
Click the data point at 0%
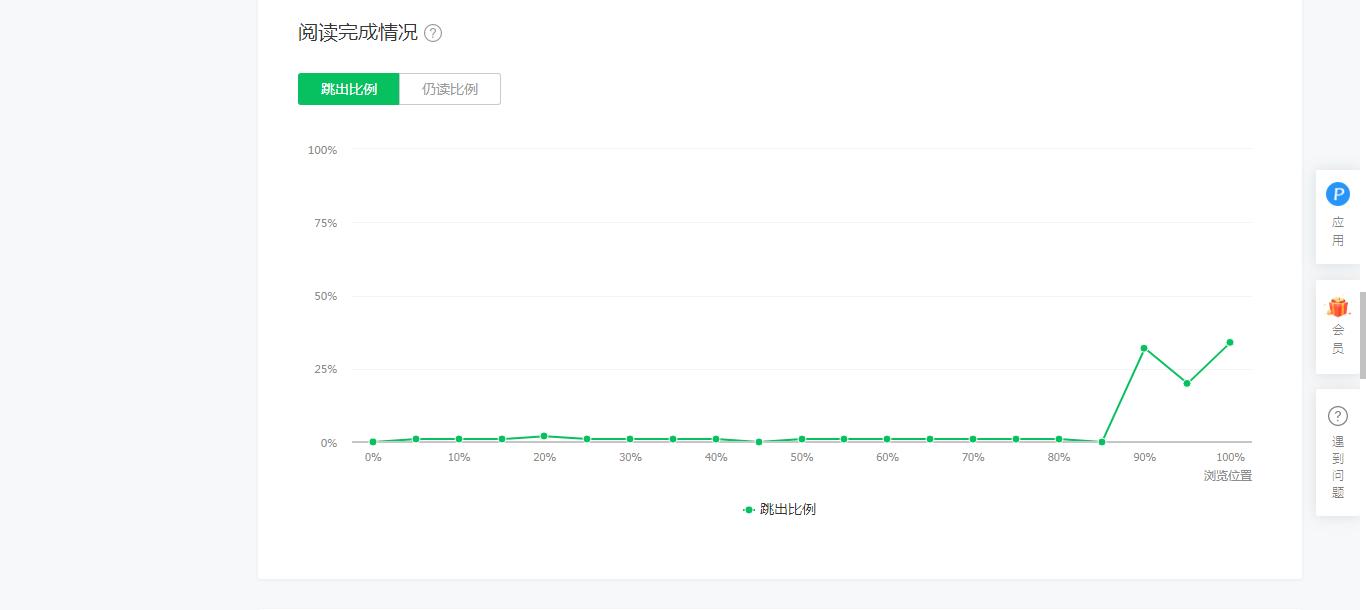(373, 442)
